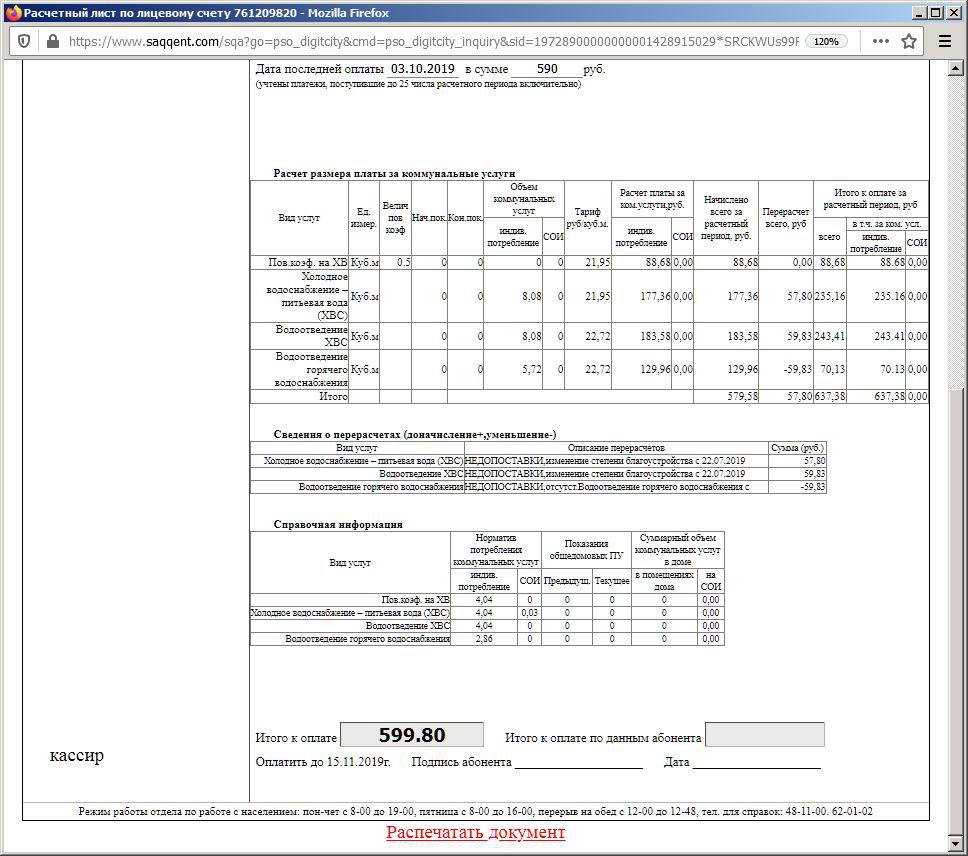Click heading Справочная информация
968x856 pixels.
coord(338,525)
